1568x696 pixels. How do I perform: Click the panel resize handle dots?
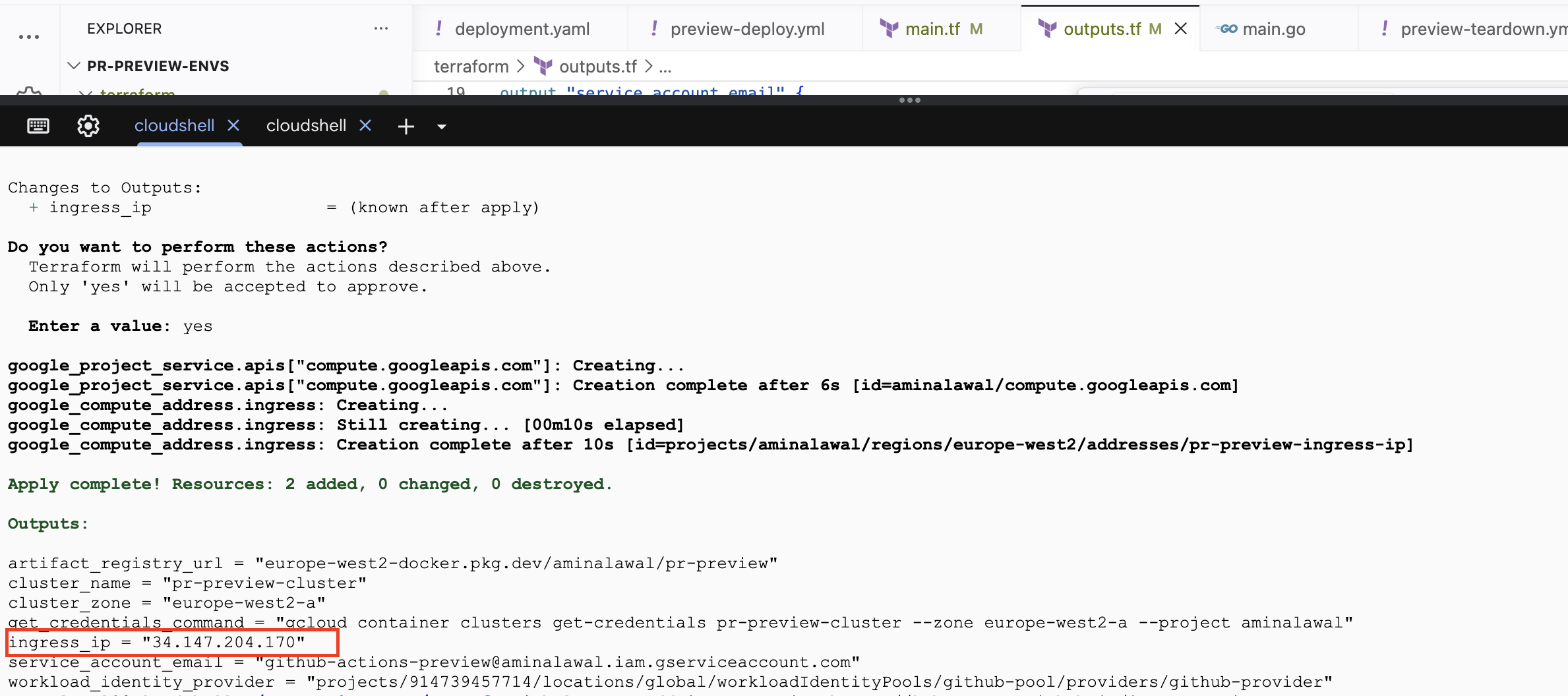[x=910, y=100]
